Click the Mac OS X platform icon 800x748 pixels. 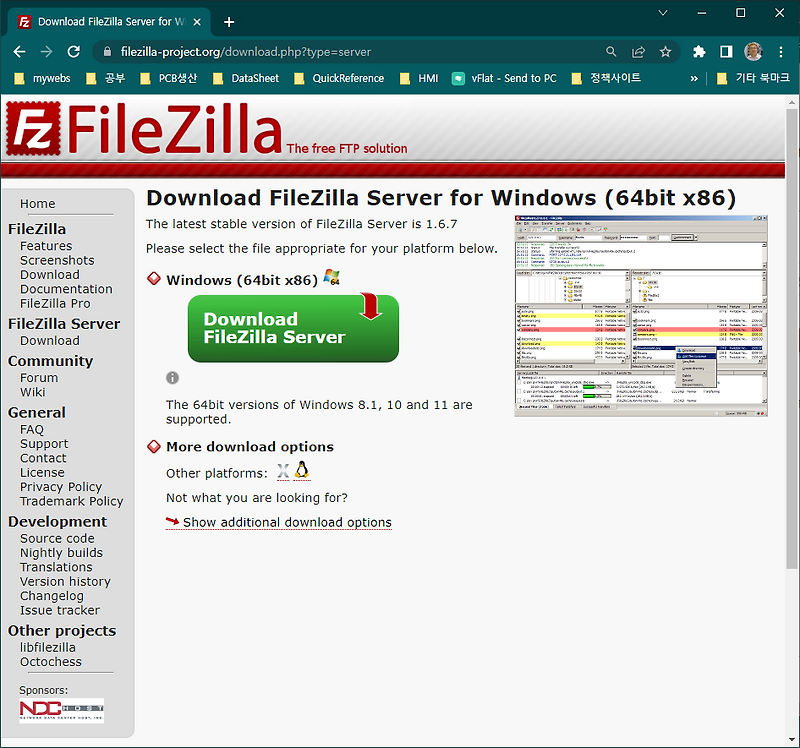coord(282,470)
